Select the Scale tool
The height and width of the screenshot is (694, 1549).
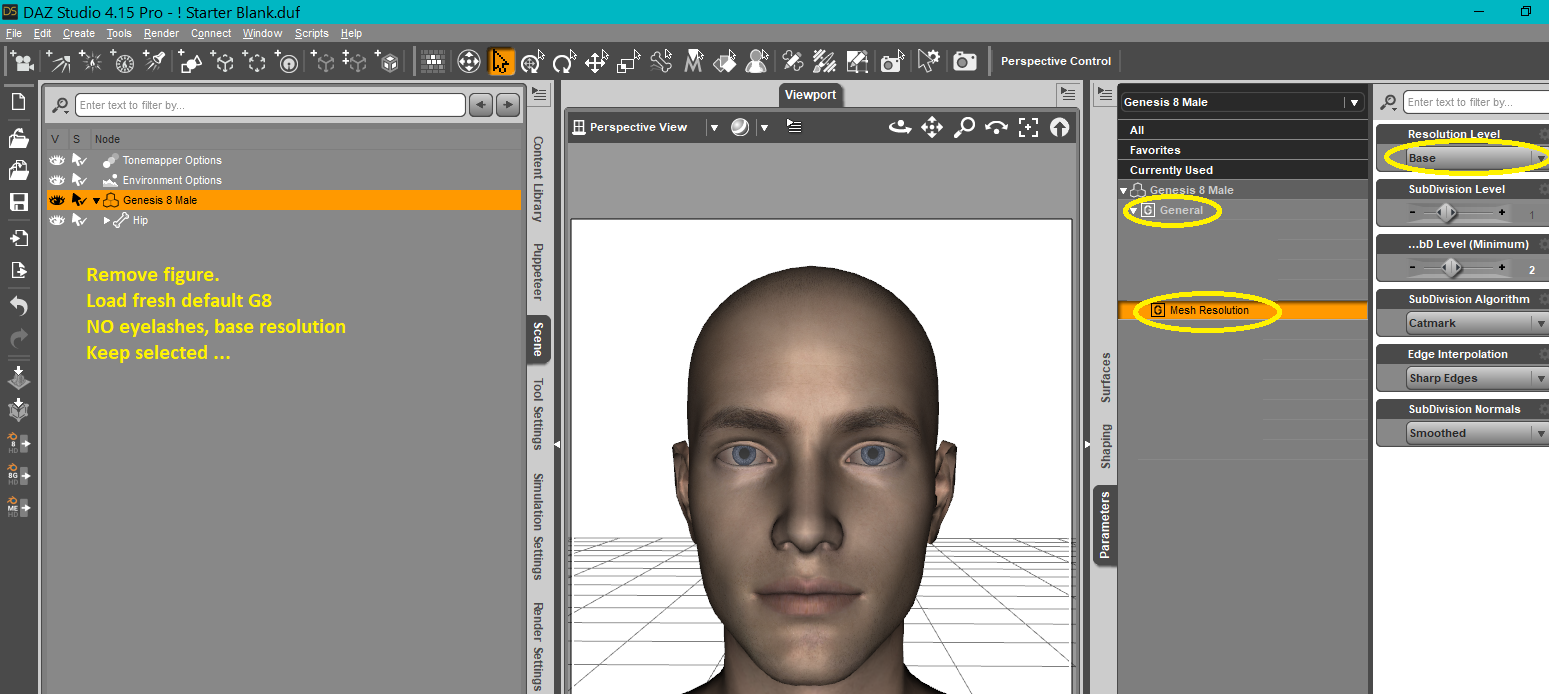pyautogui.click(x=628, y=62)
